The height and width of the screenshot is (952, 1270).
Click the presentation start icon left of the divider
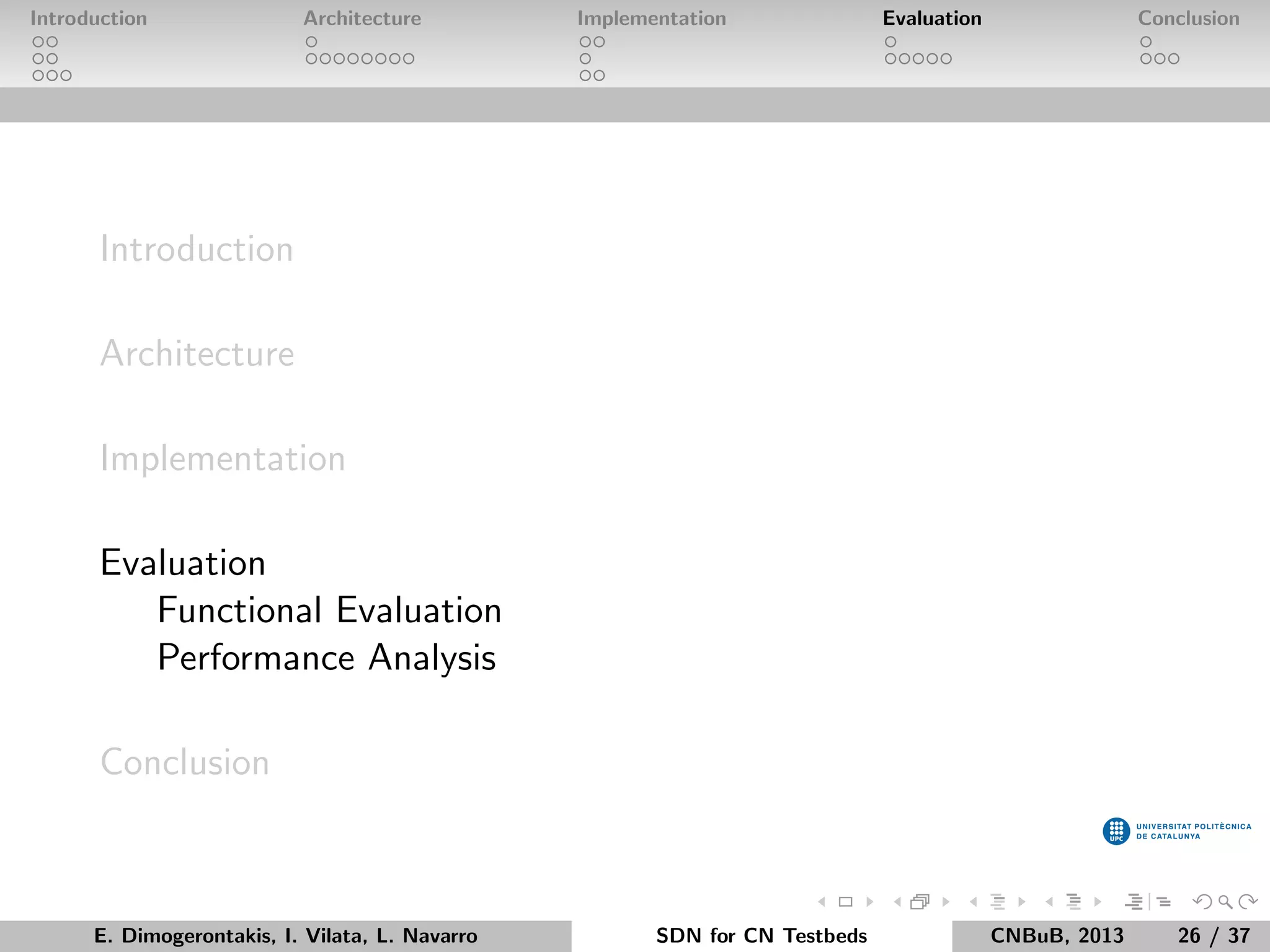click(1134, 902)
